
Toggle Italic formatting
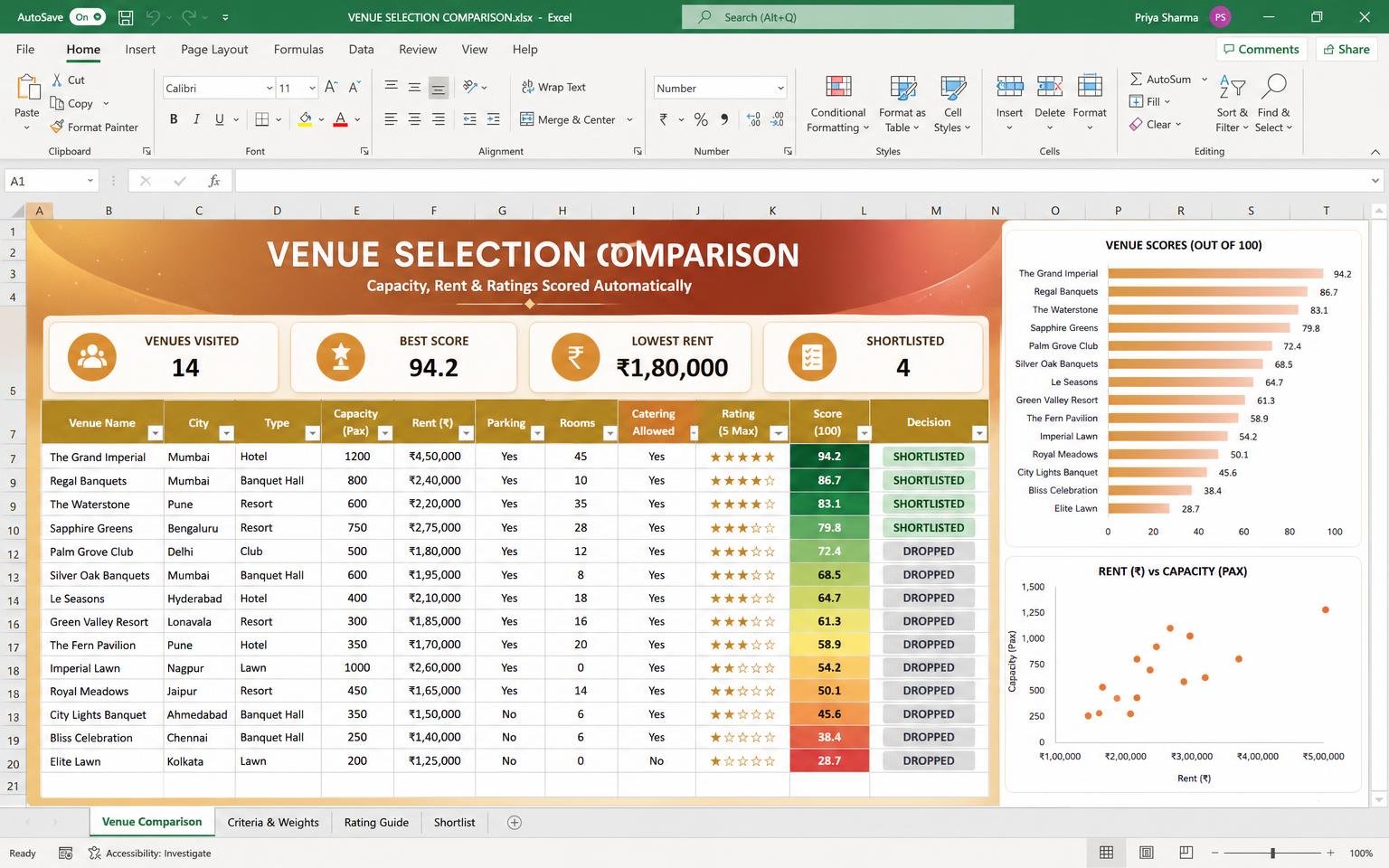tap(196, 119)
